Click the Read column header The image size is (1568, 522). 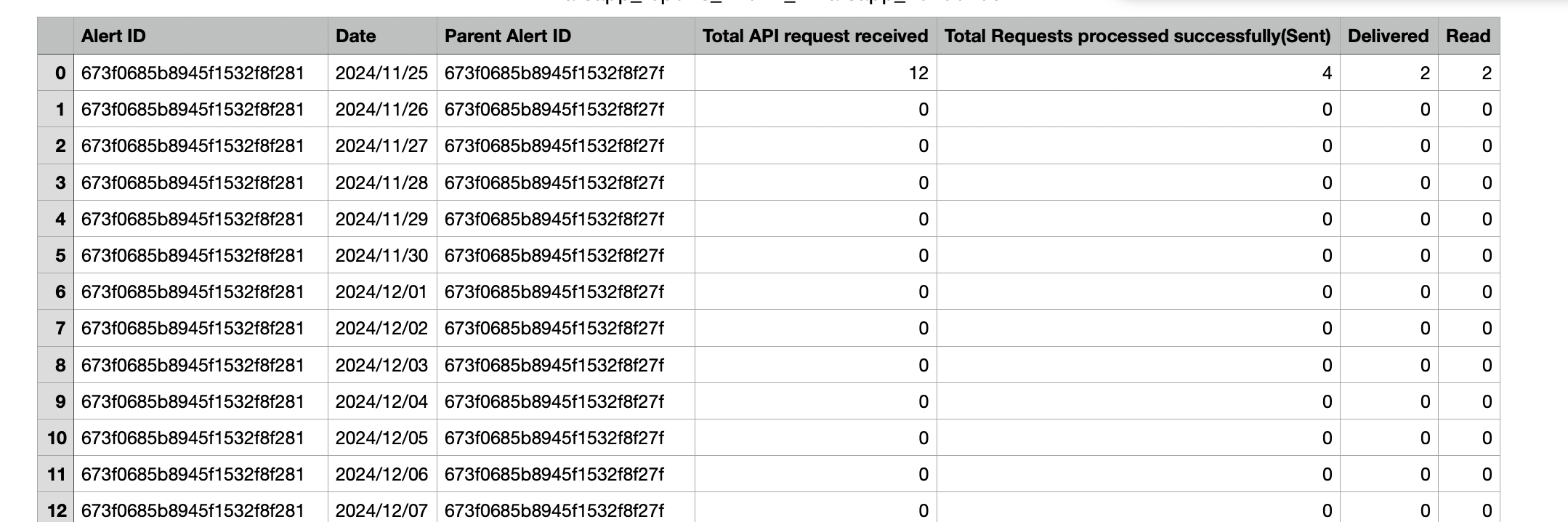point(1468,36)
